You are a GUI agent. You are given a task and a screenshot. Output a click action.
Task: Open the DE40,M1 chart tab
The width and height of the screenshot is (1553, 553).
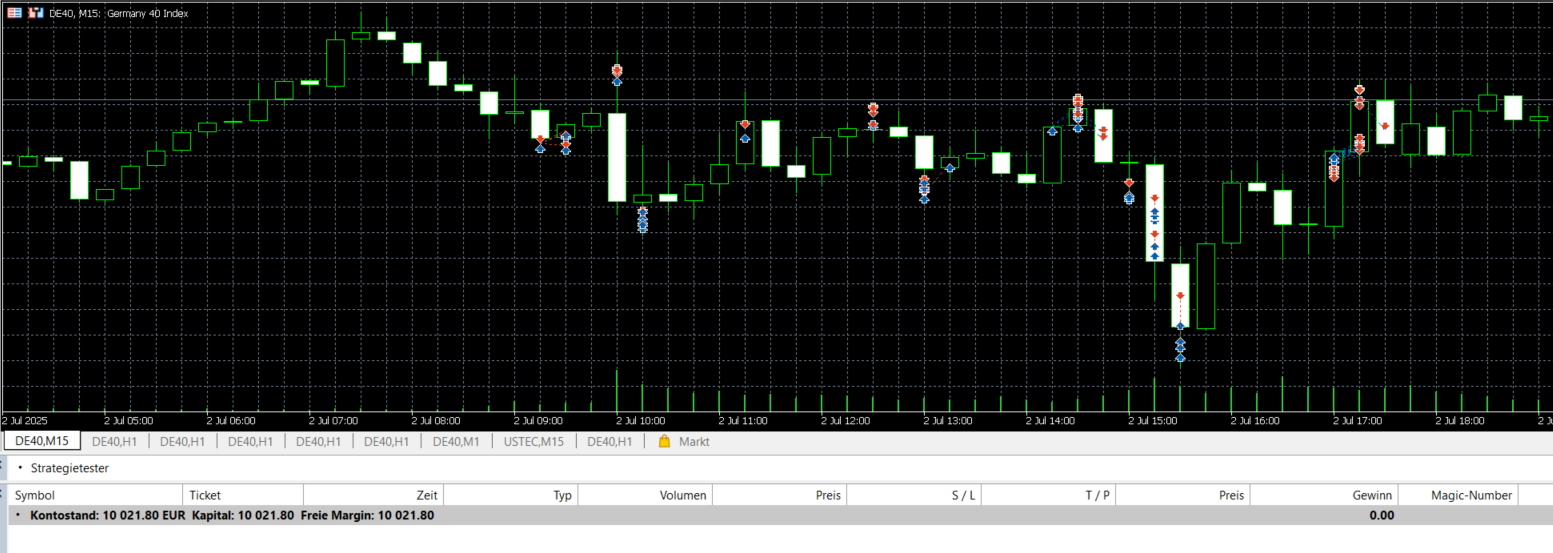pyautogui.click(x=456, y=441)
